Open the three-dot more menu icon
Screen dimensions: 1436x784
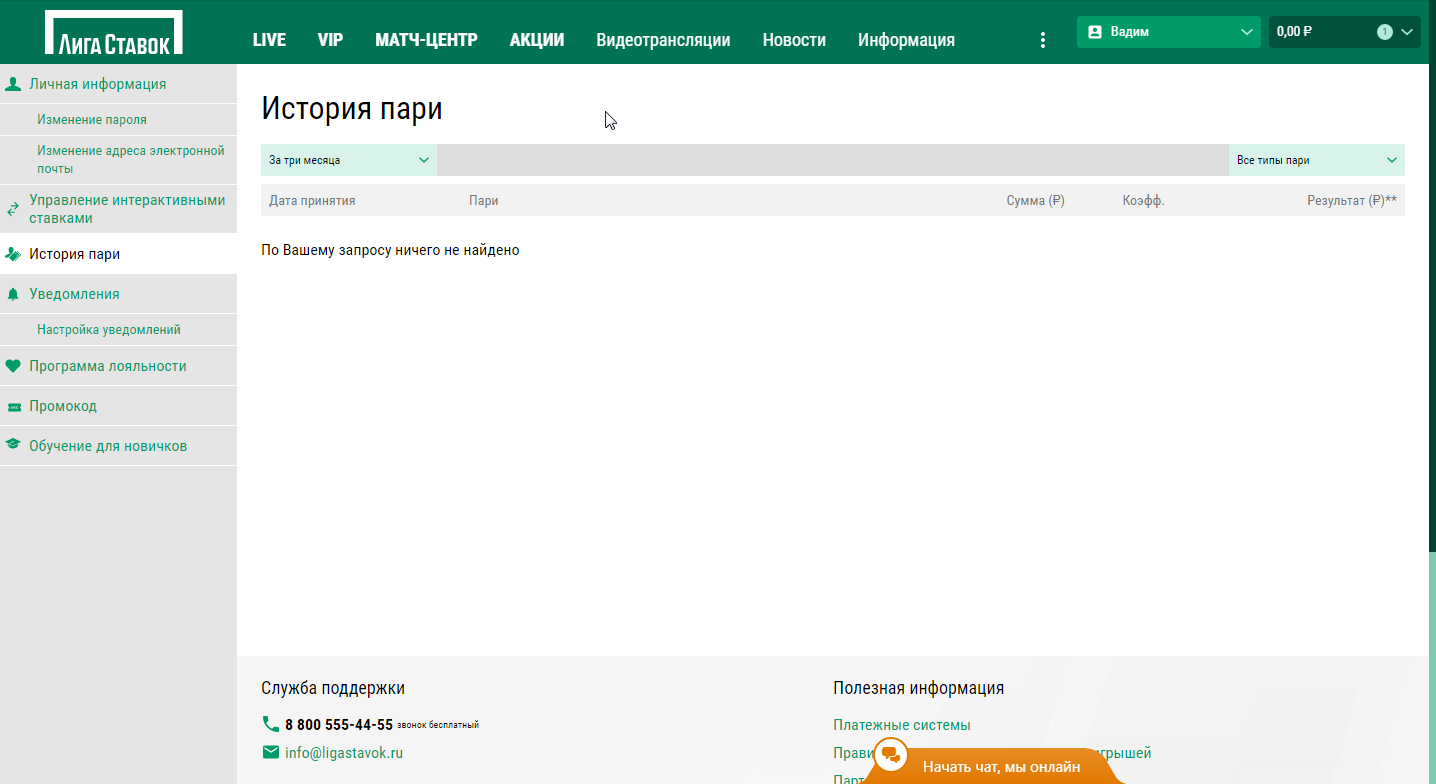pyautogui.click(x=1043, y=40)
